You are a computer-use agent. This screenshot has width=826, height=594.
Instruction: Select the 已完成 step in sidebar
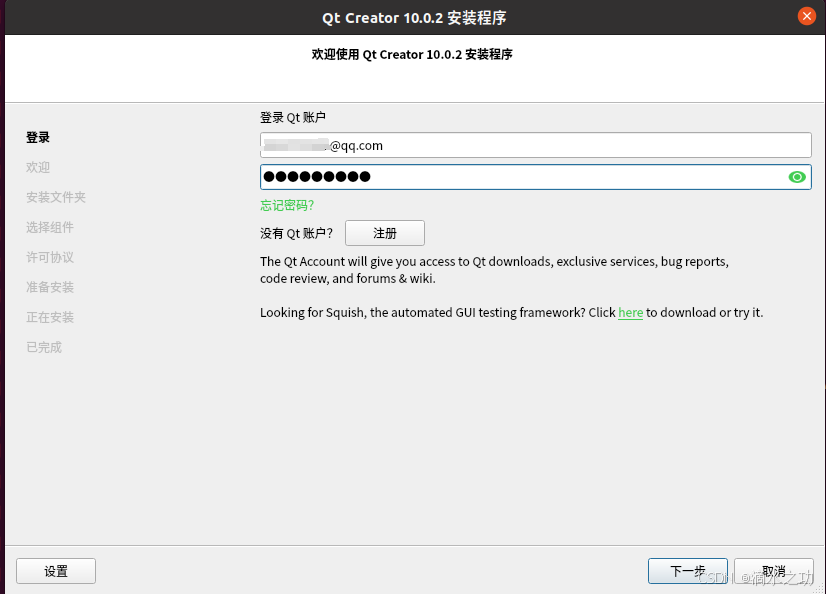(x=44, y=347)
